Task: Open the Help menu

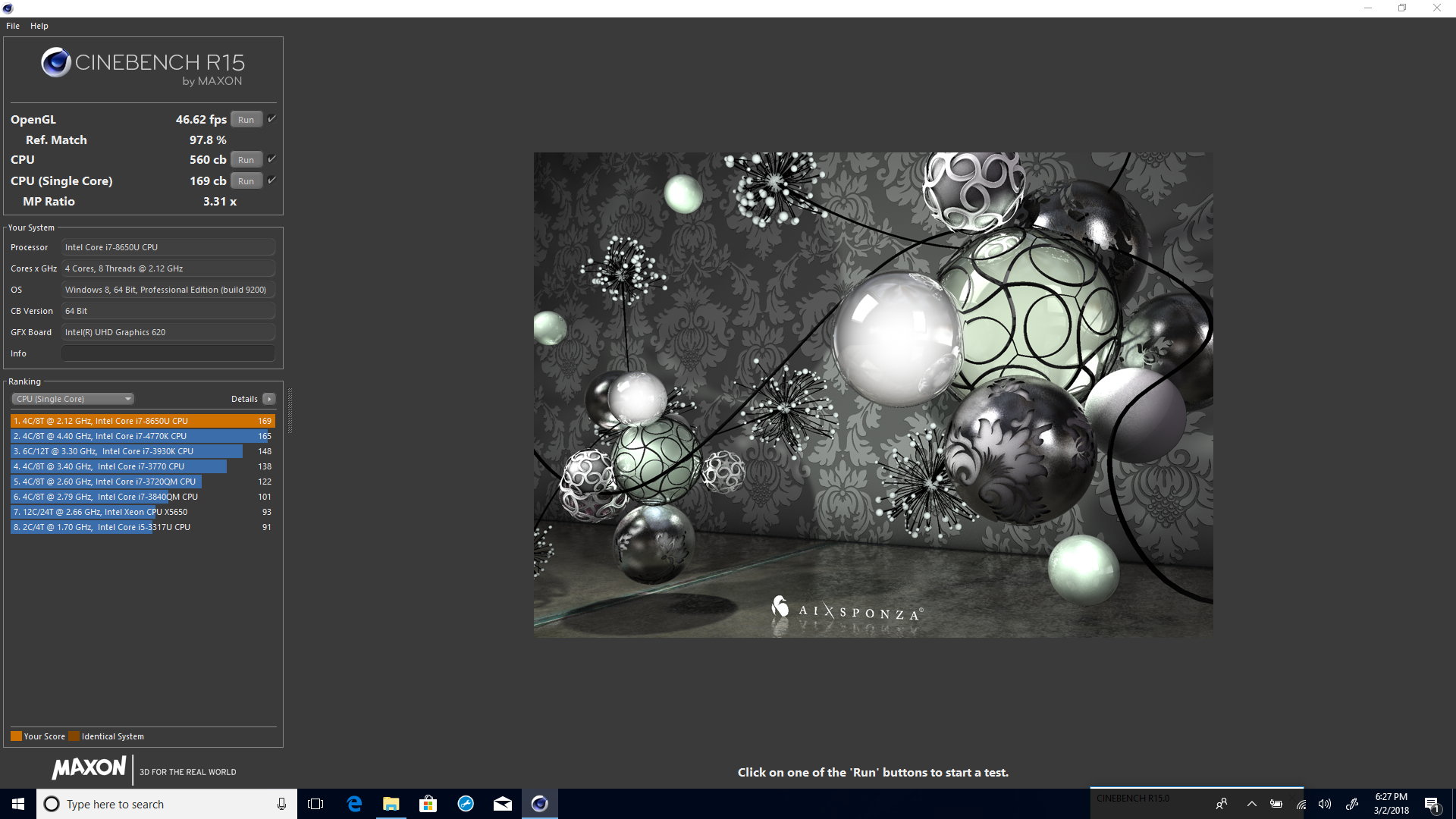Action: pyautogui.click(x=39, y=26)
